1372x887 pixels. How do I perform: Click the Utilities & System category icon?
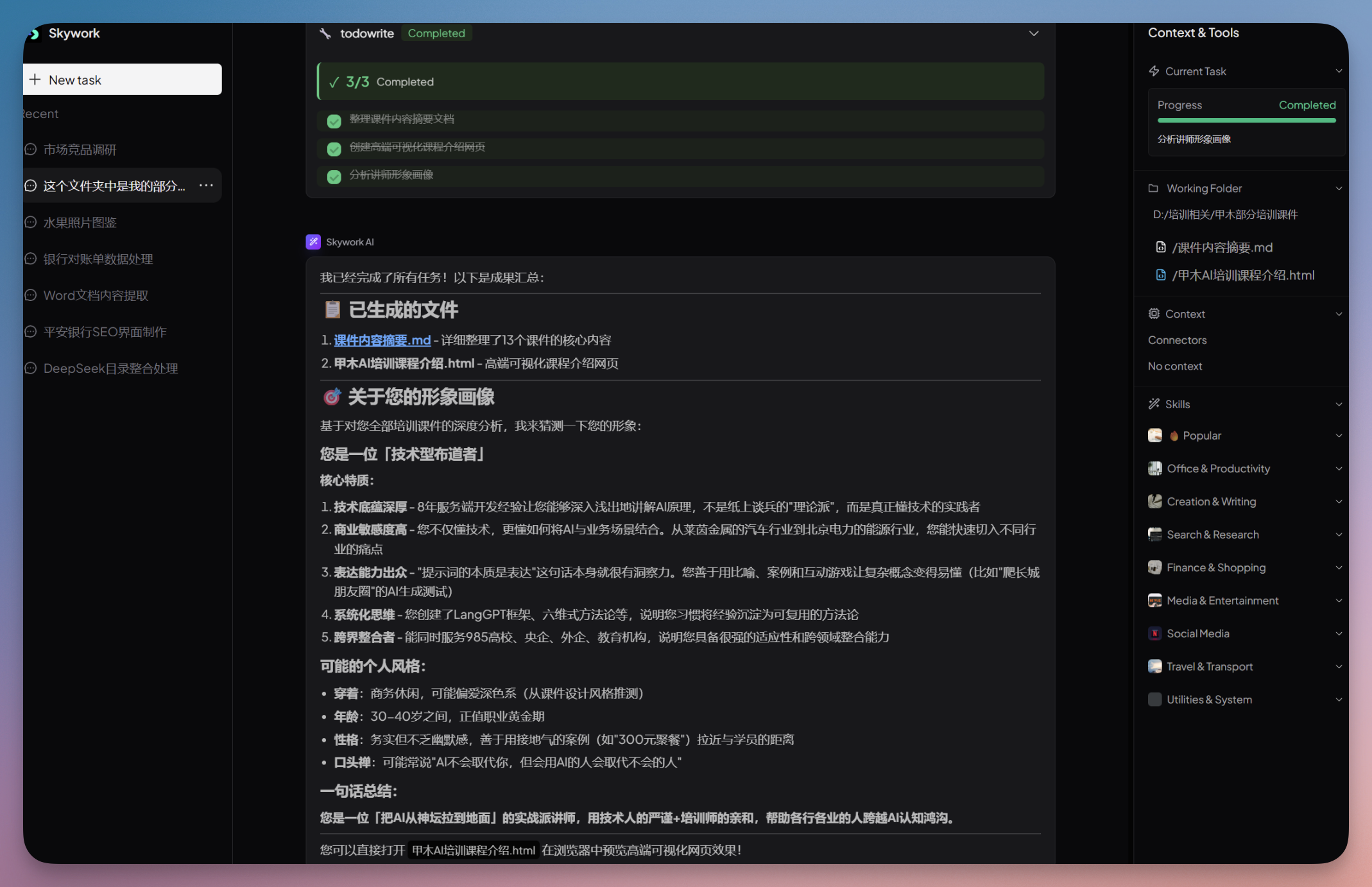pos(1155,700)
